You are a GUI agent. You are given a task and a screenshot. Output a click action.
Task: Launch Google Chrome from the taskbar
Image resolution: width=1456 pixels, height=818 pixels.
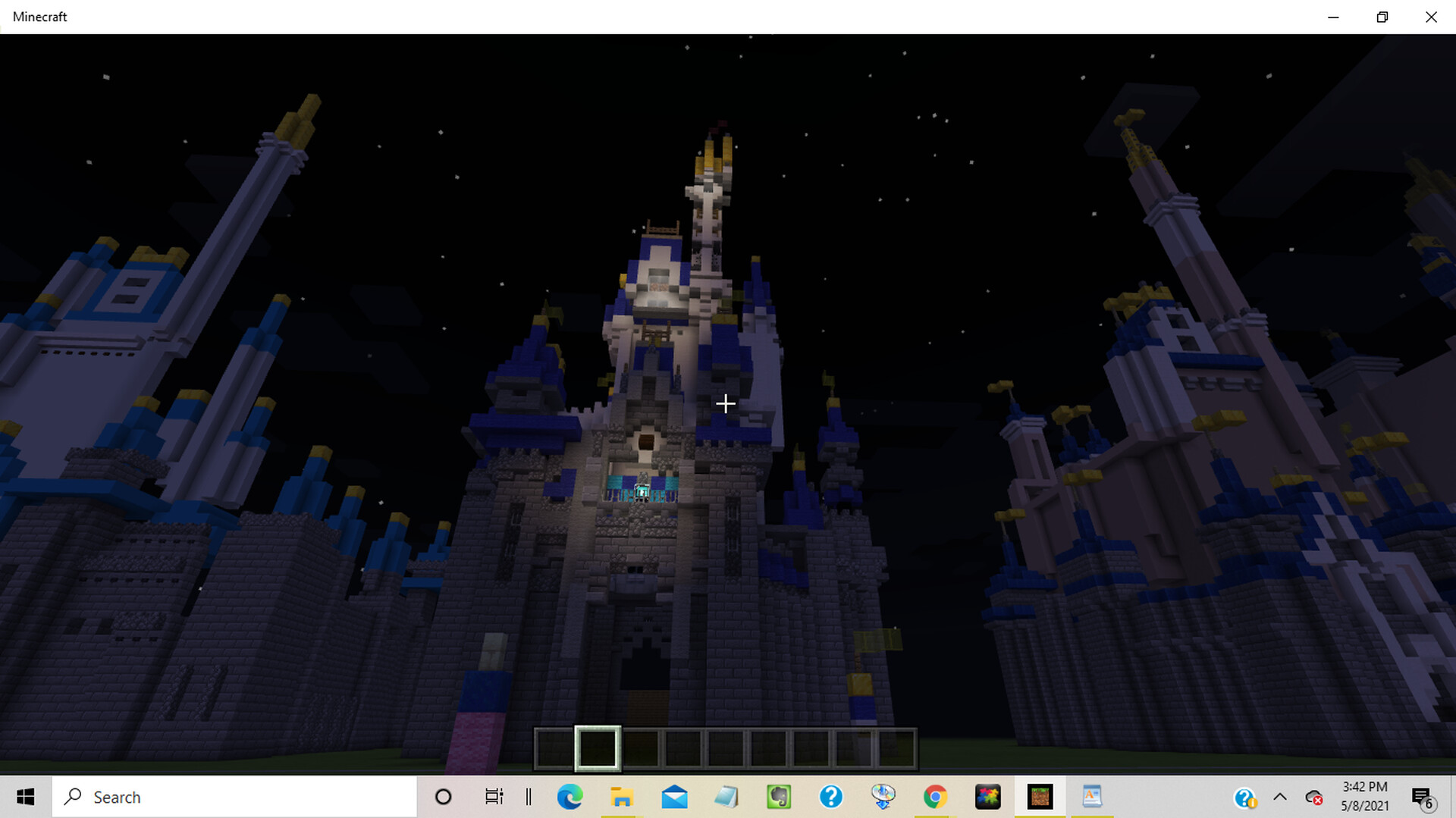point(934,797)
